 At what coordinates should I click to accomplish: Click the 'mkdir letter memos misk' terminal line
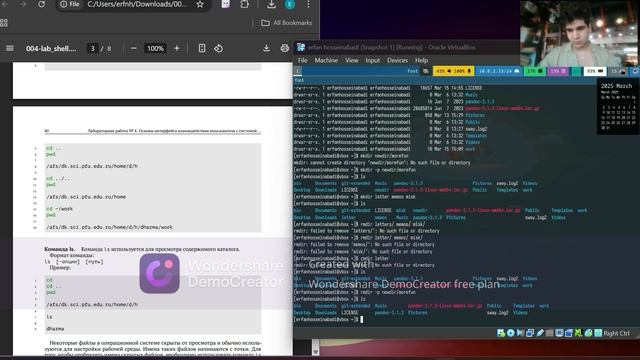click(354, 197)
